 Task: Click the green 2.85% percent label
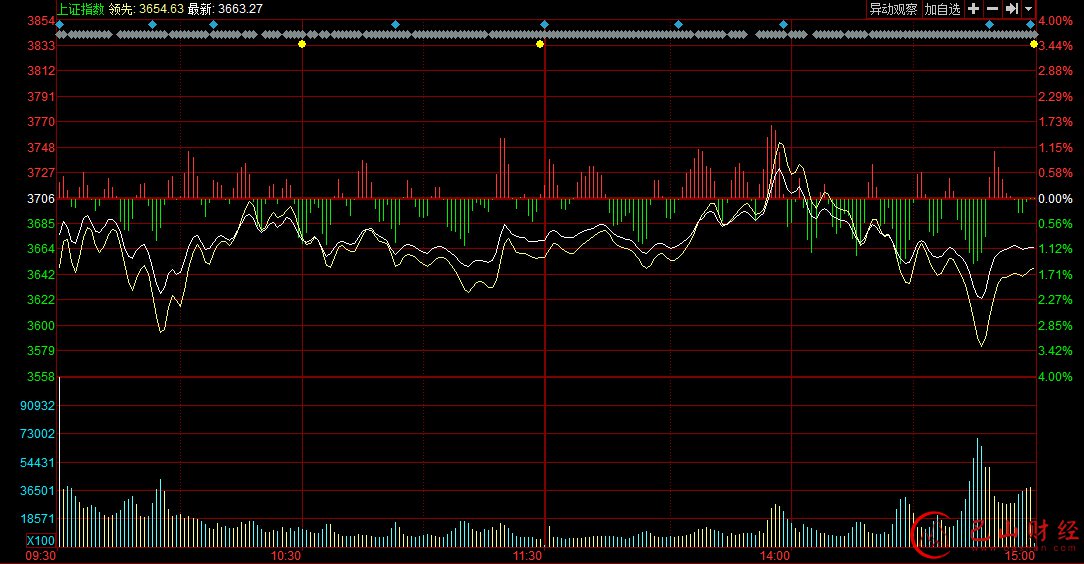(1056, 326)
